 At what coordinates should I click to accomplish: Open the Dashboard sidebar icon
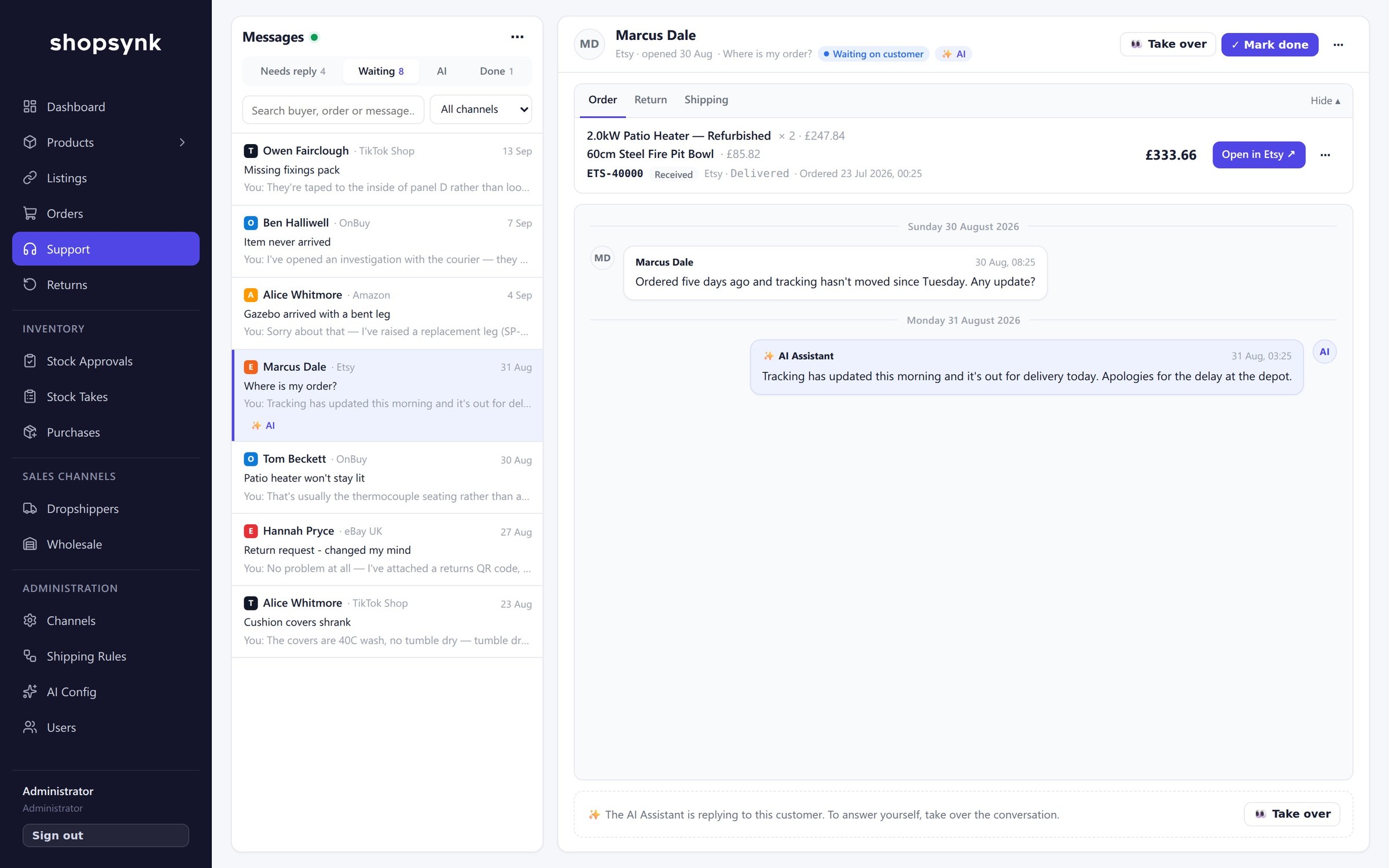(30, 106)
